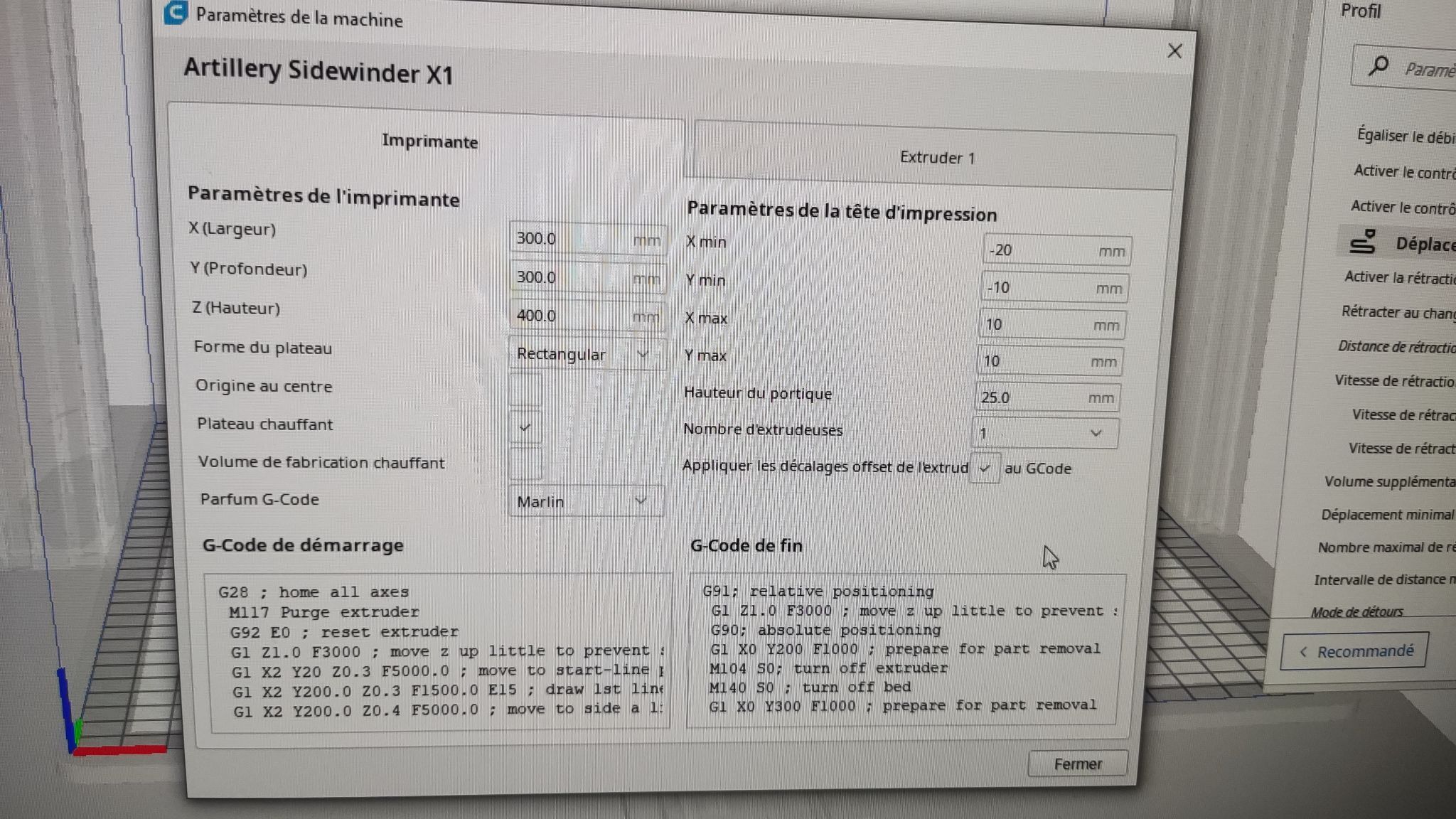Click the 'G91; relative positioning' line
Viewport: 1456px width, 819px height.
[818, 591]
